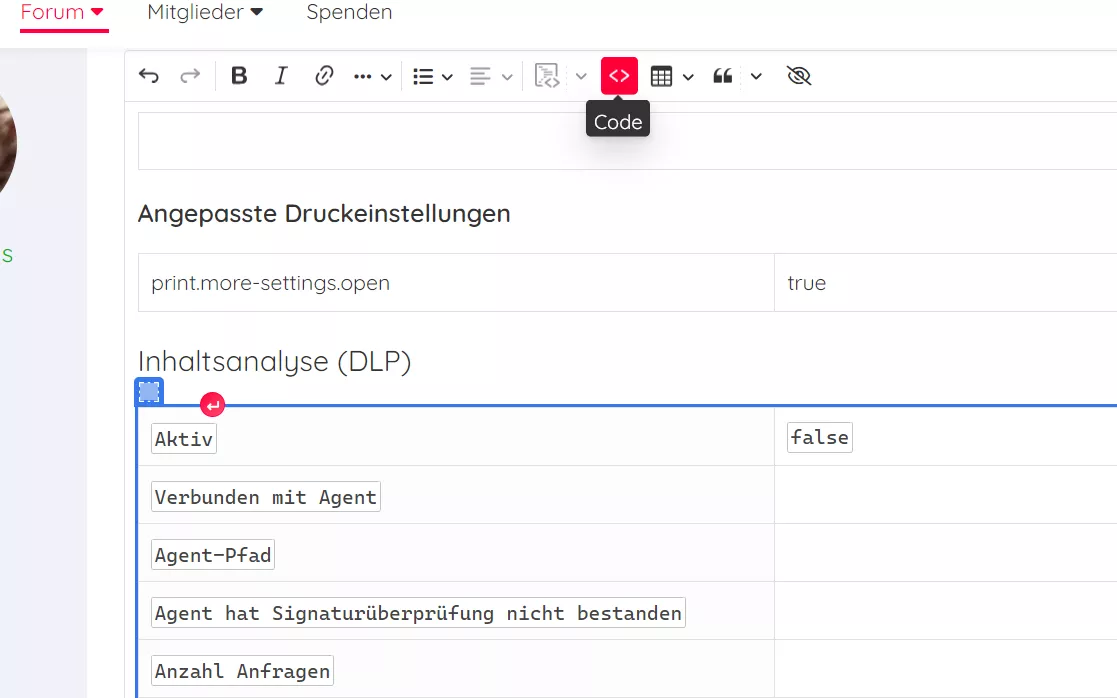Image resolution: width=1117 pixels, height=698 pixels.
Task: Expand the list style dropdown arrow
Action: tap(447, 77)
